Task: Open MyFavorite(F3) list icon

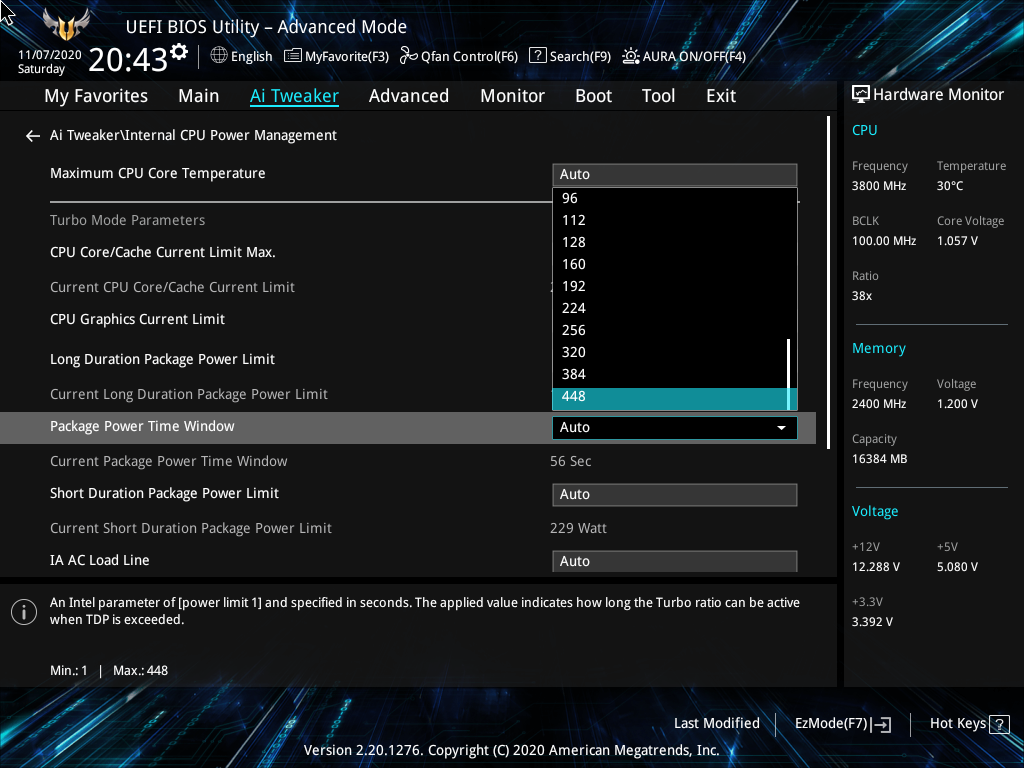Action: click(x=293, y=56)
